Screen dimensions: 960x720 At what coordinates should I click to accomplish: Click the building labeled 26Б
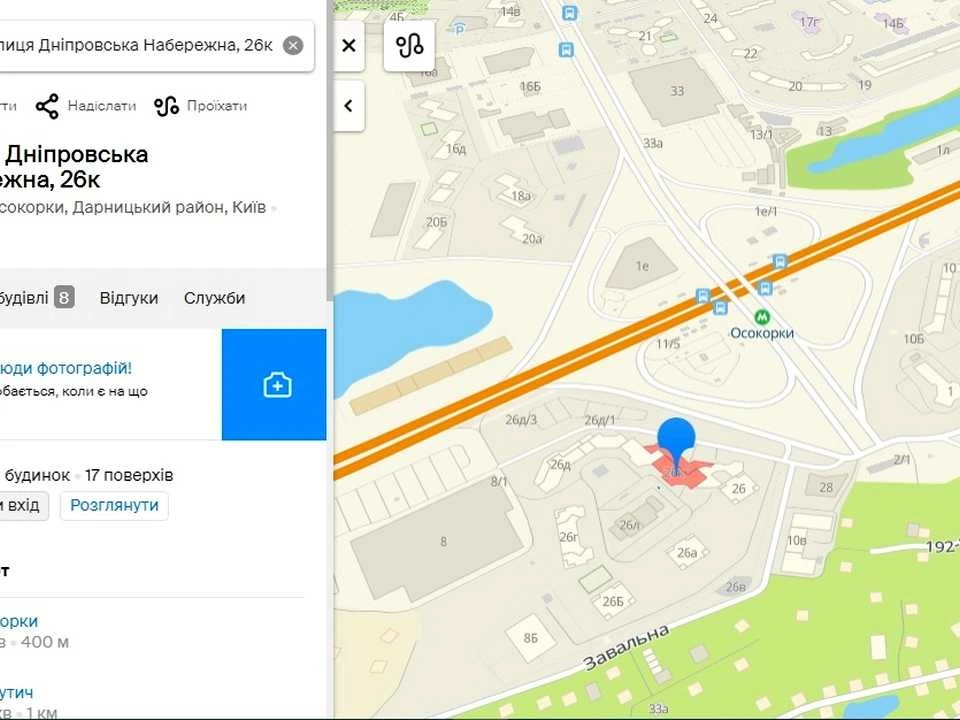click(x=613, y=601)
